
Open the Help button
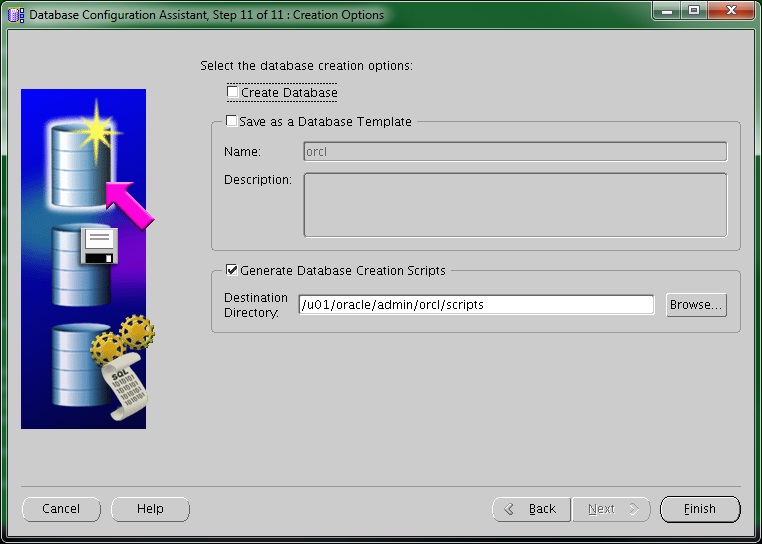[150, 509]
